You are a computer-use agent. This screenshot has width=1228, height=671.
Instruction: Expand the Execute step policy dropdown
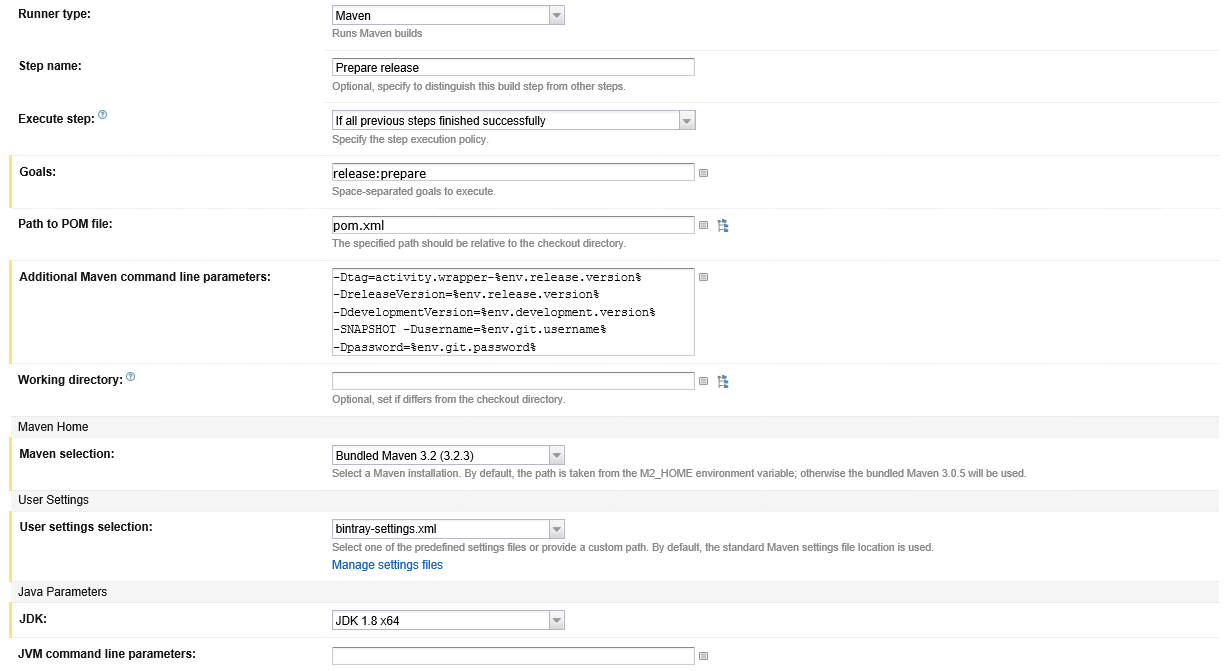(513, 120)
